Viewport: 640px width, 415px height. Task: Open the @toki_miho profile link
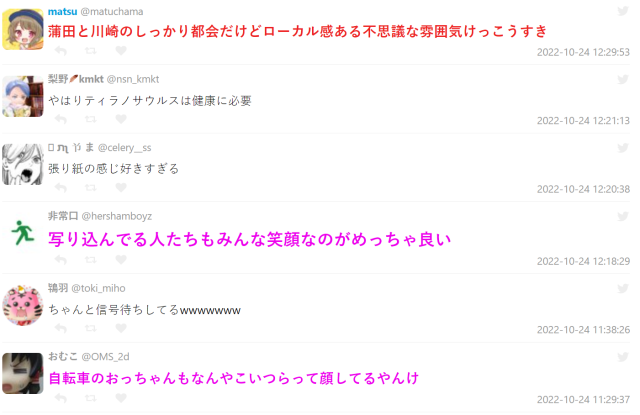[x=98, y=289]
